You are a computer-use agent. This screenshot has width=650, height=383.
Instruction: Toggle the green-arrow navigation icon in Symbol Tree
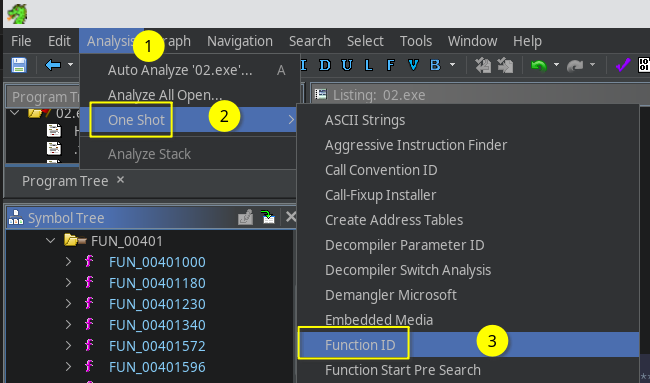coord(268,217)
